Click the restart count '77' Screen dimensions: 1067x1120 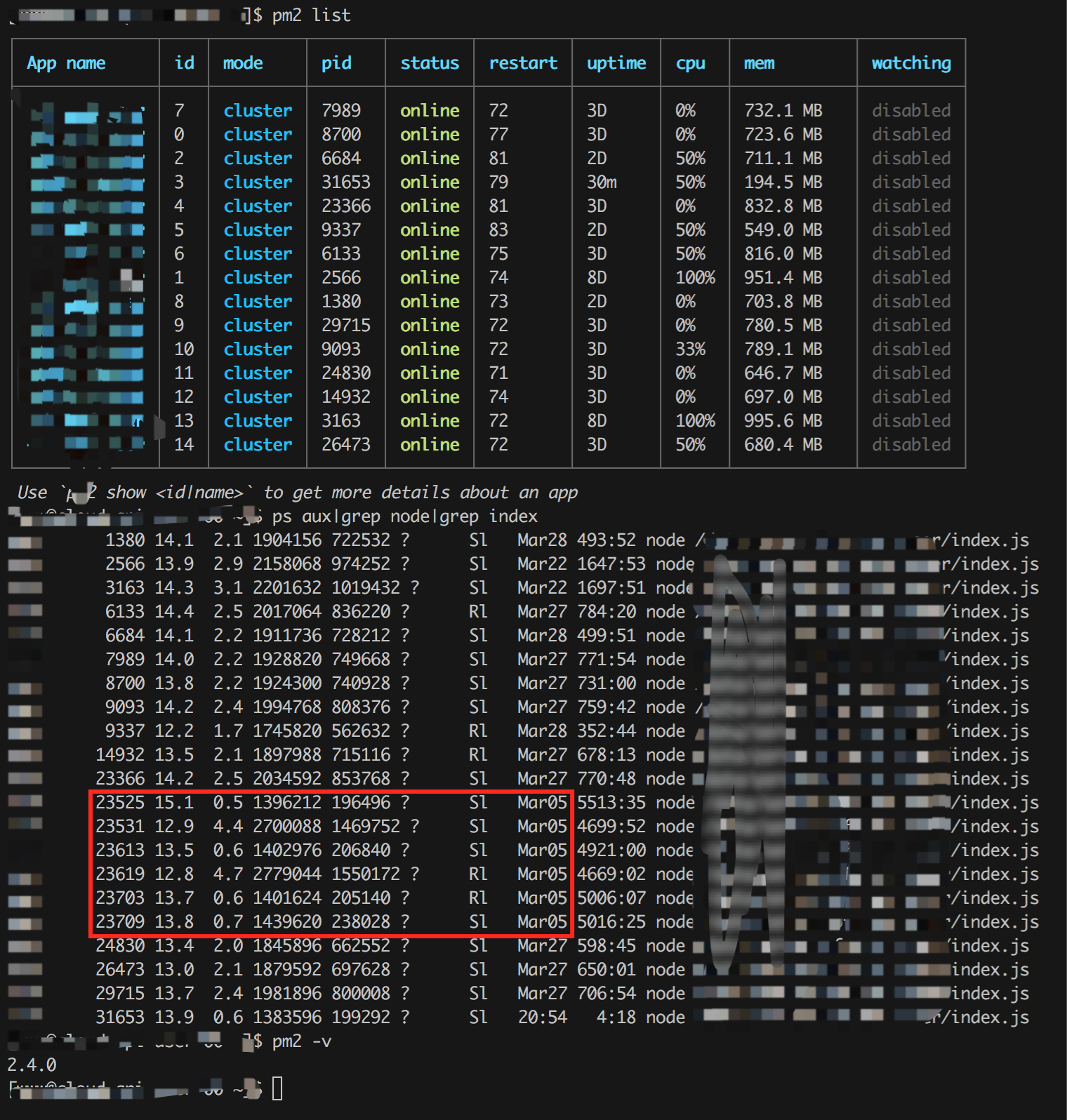(498, 135)
